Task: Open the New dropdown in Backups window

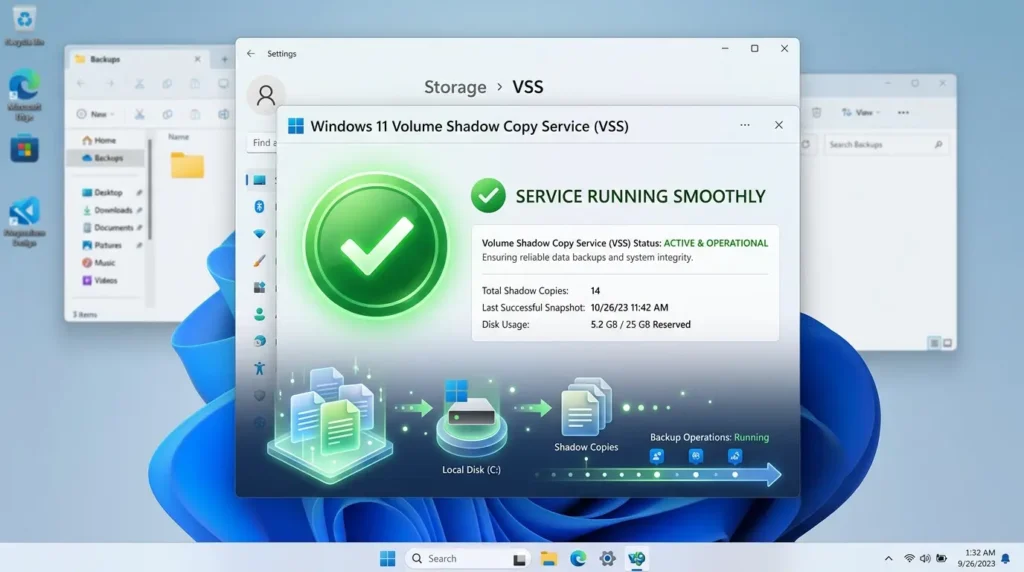Action: [x=95, y=114]
